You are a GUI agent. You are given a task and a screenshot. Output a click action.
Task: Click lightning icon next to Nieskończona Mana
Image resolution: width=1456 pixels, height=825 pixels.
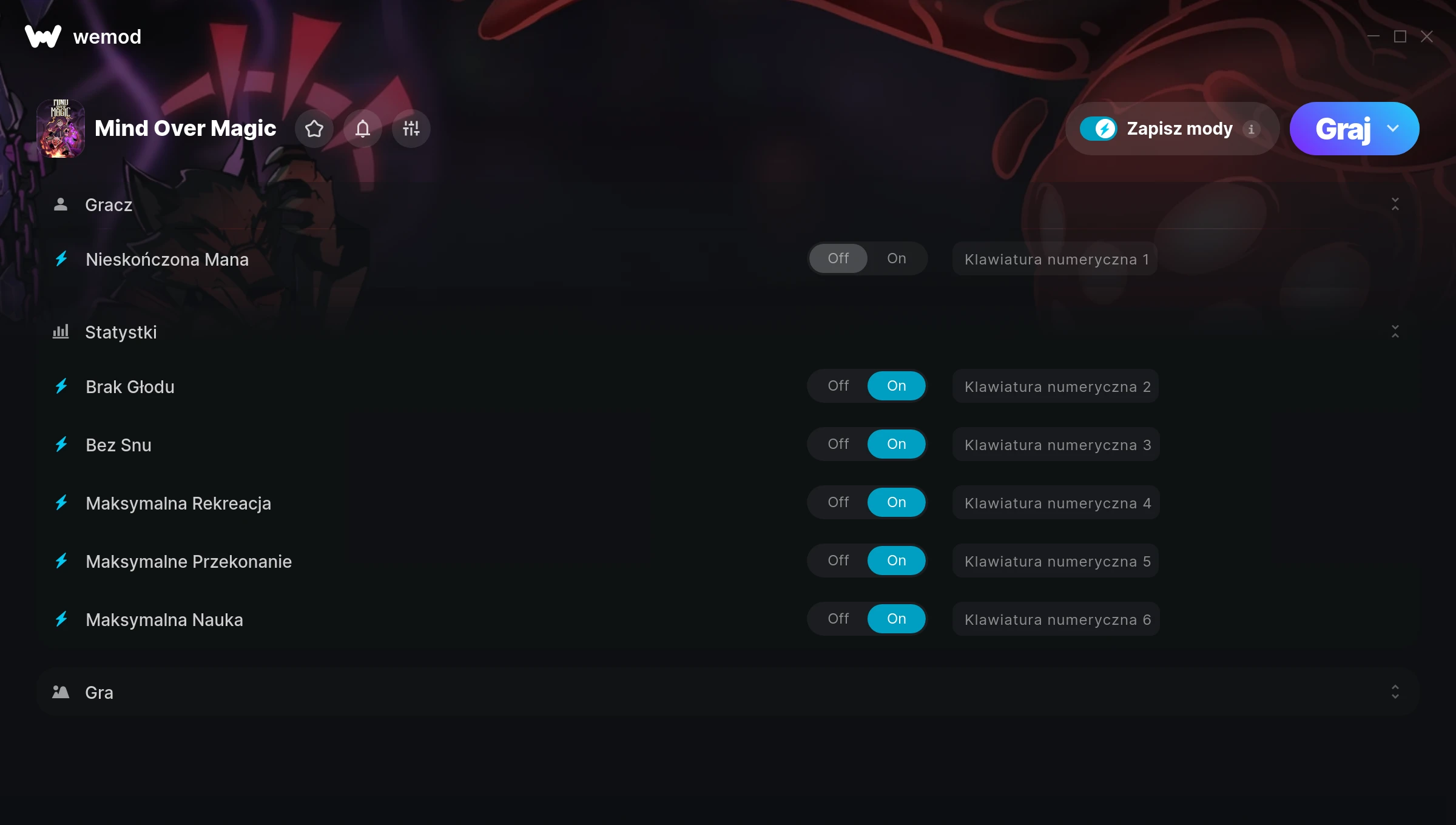click(x=61, y=259)
